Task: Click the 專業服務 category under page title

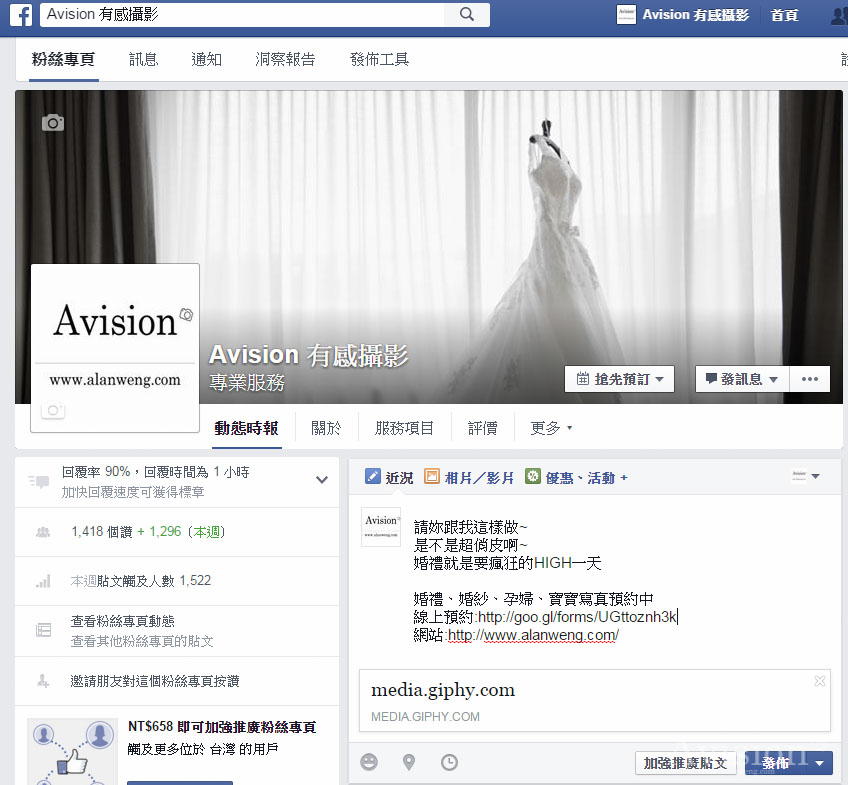Action: (247, 382)
